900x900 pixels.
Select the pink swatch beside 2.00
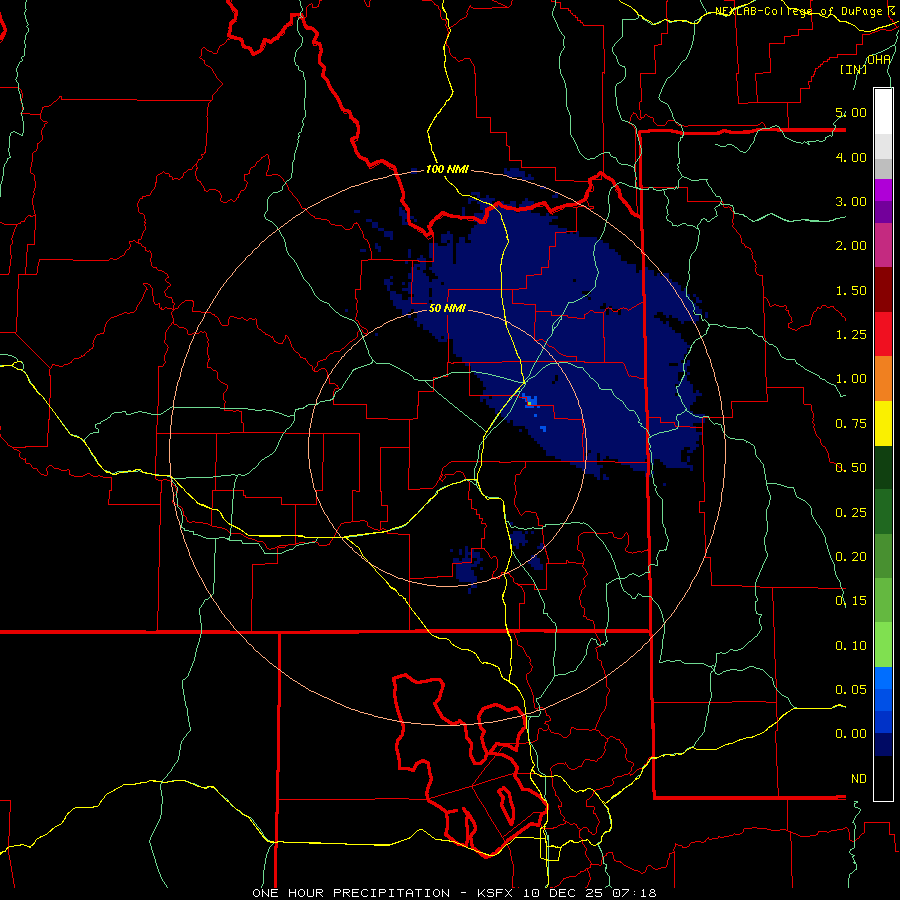pos(883,245)
